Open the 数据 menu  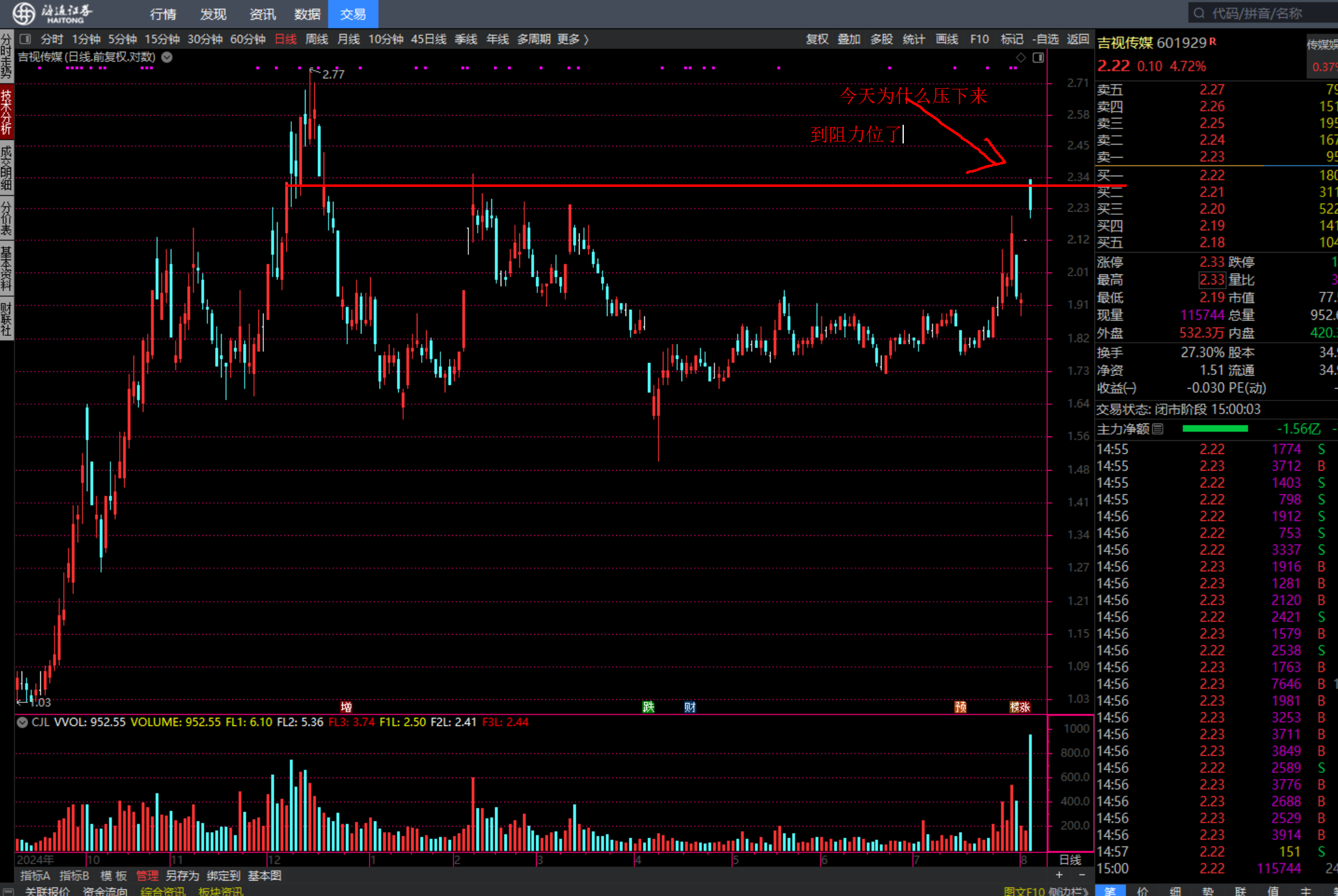pyautogui.click(x=307, y=14)
